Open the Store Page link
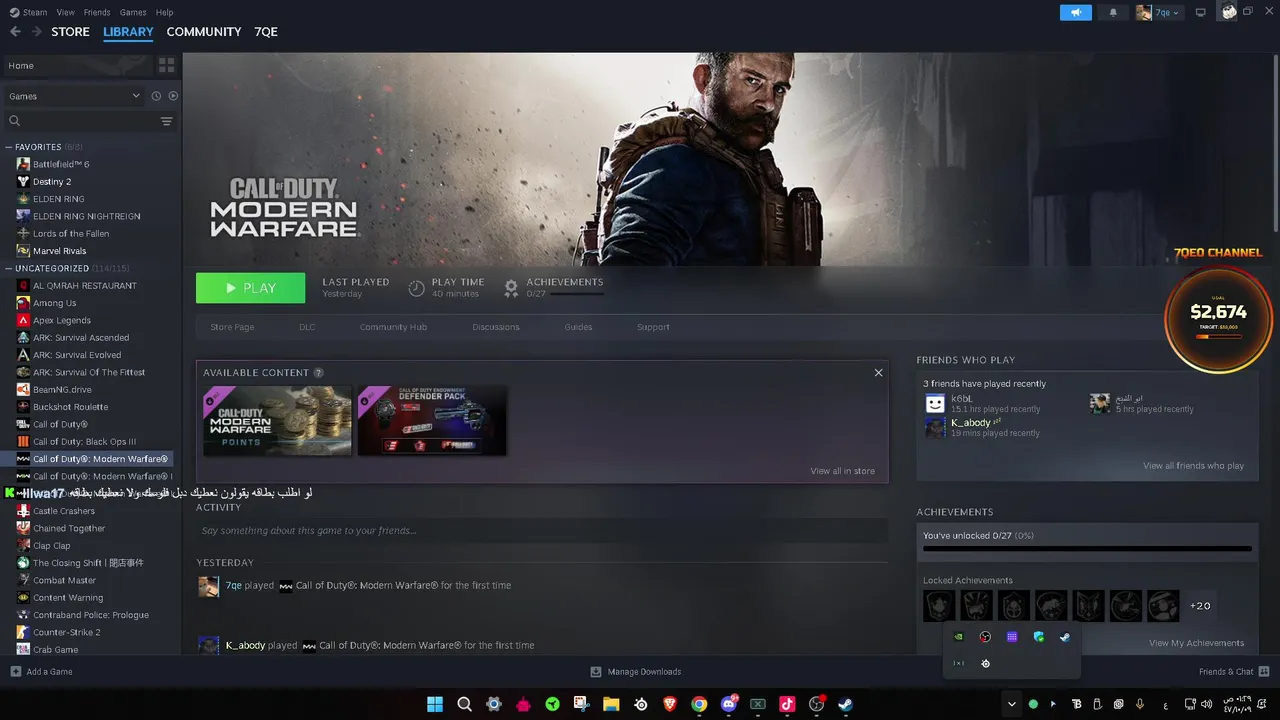 232,327
